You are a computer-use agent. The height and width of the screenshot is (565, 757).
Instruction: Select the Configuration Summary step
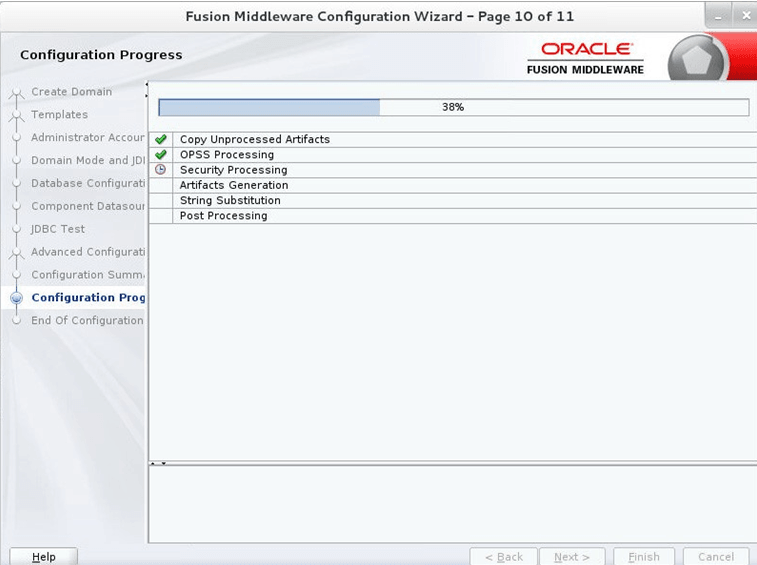[x=88, y=275]
